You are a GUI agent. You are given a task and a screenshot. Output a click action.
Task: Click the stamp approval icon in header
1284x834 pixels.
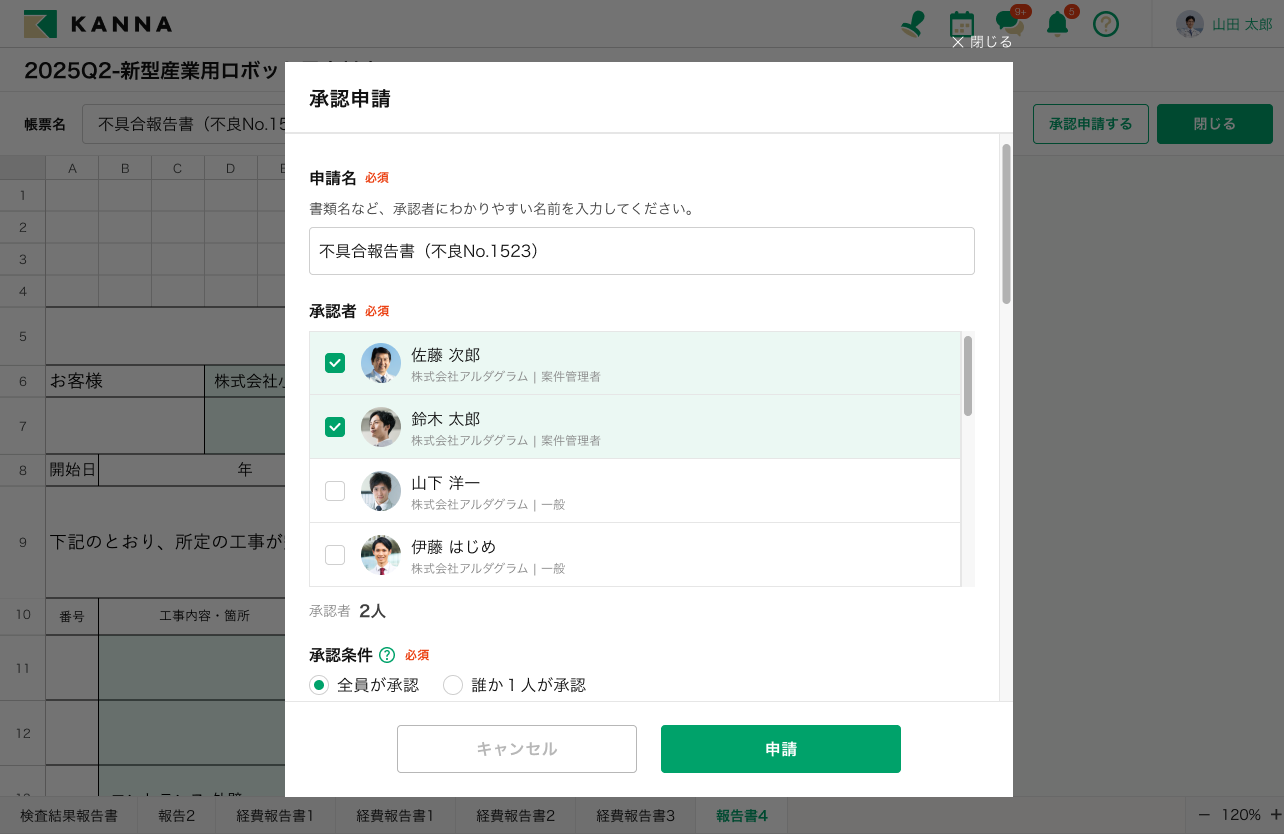coord(912,24)
